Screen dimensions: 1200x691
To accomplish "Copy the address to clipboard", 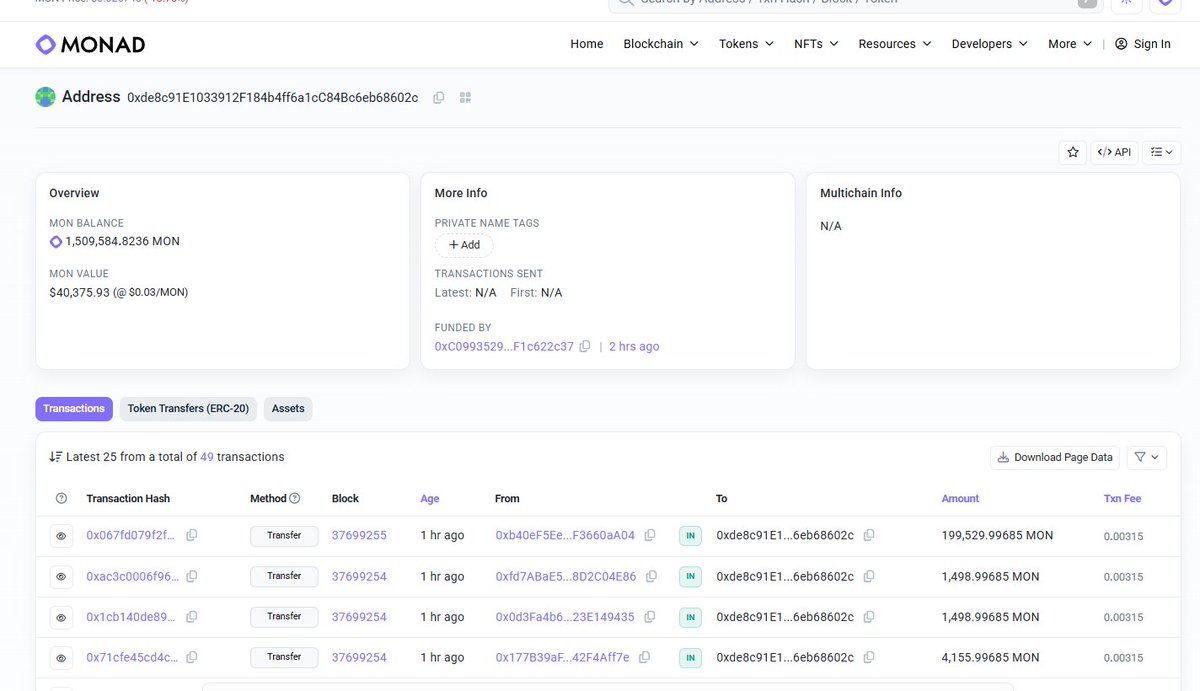I will [439, 97].
